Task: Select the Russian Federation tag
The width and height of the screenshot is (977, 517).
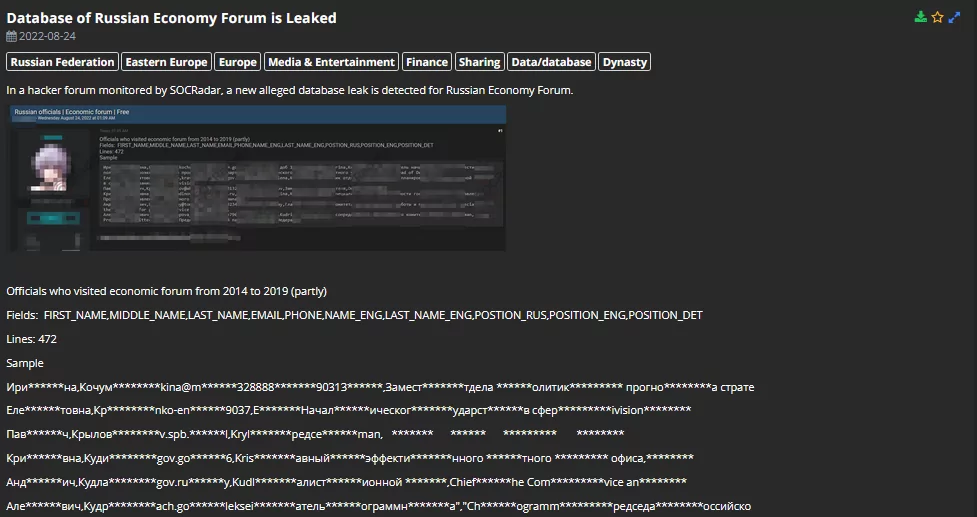Action: coord(62,62)
